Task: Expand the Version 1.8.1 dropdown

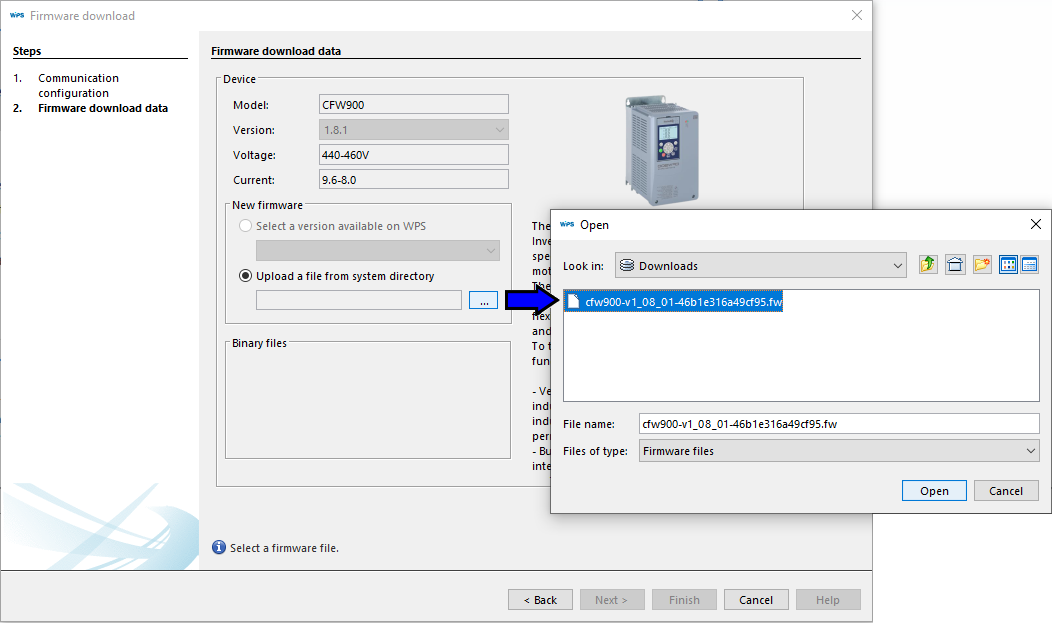Action: click(x=414, y=130)
